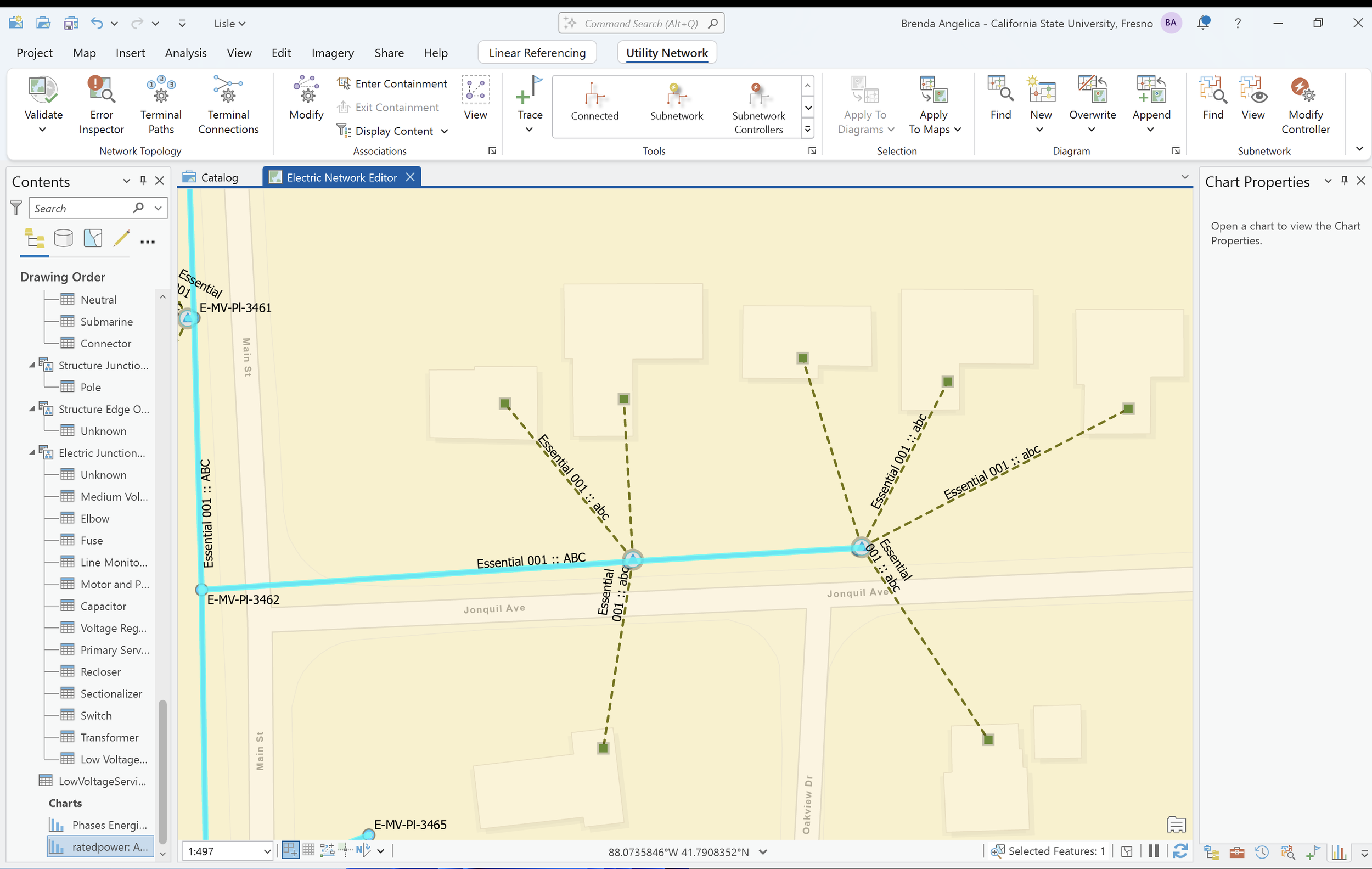Image resolution: width=1372 pixels, height=869 pixels.
Task: Click Enter Containment button
Action: [401, 84]
